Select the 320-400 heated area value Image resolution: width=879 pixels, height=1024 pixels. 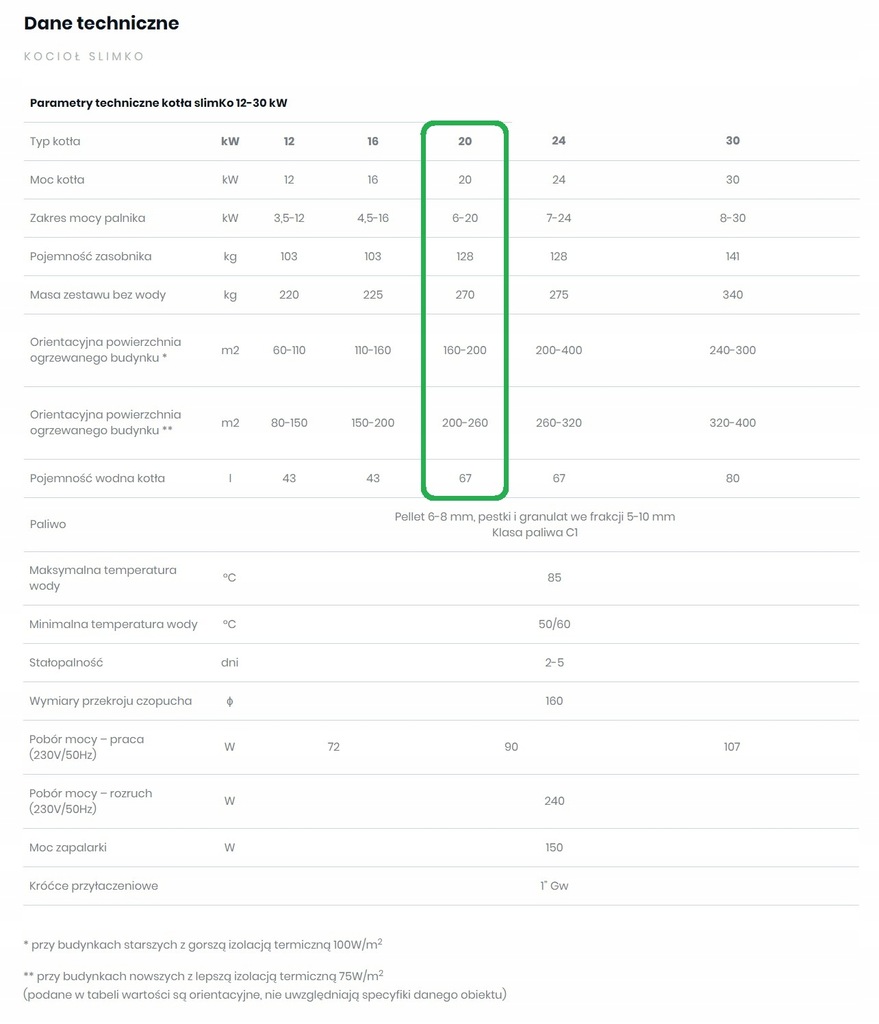(x=733, y=423)
